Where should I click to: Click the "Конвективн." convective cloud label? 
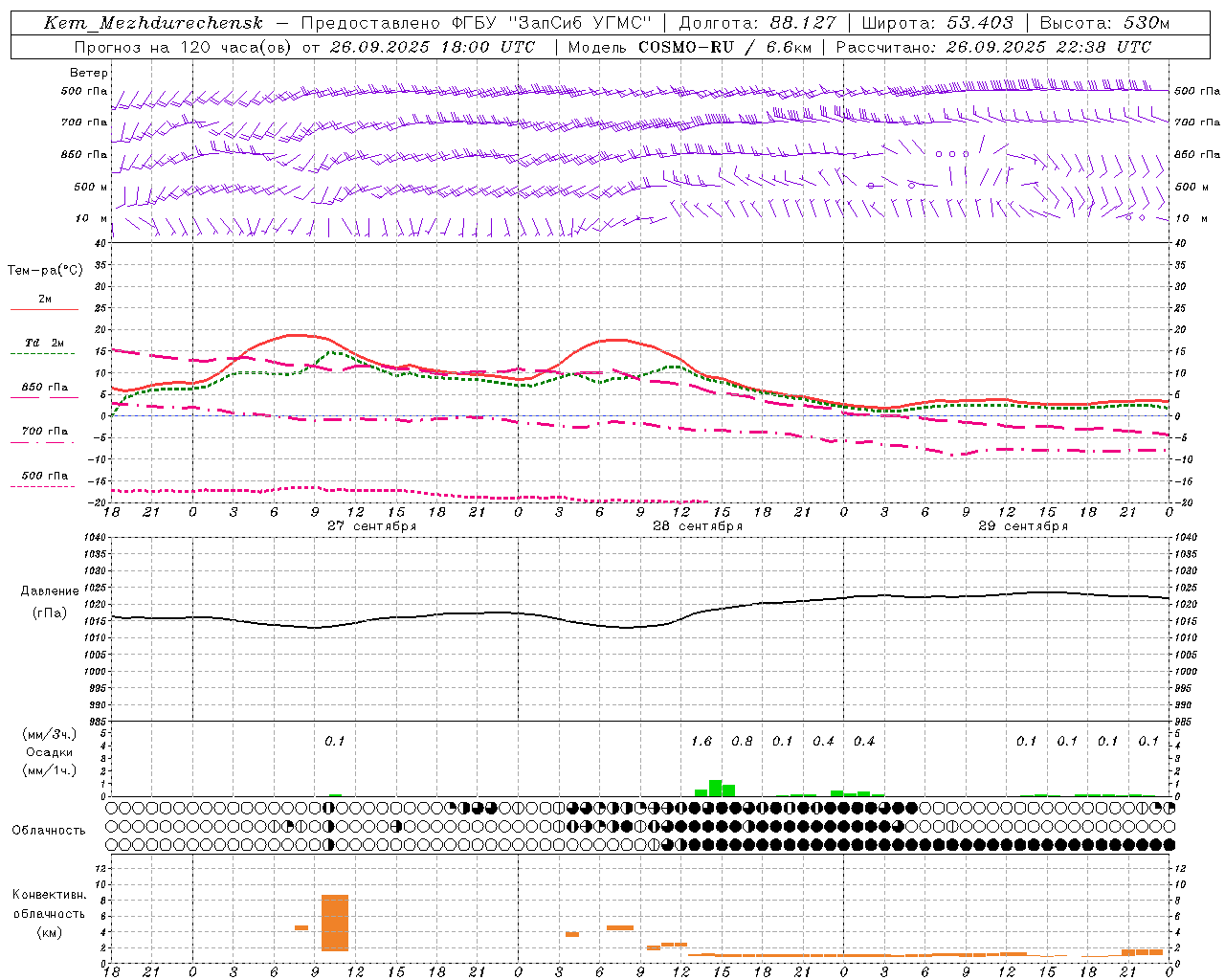click(x=50, y=895)
